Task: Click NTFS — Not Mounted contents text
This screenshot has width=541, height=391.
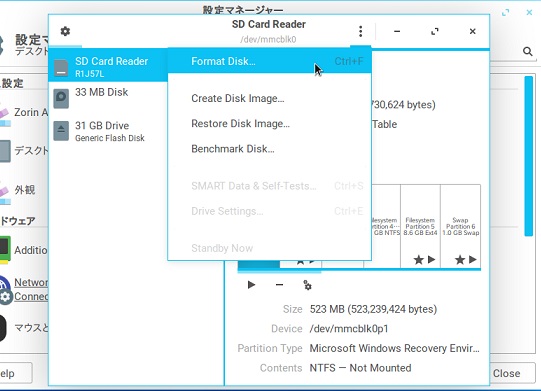Action: 360,368
